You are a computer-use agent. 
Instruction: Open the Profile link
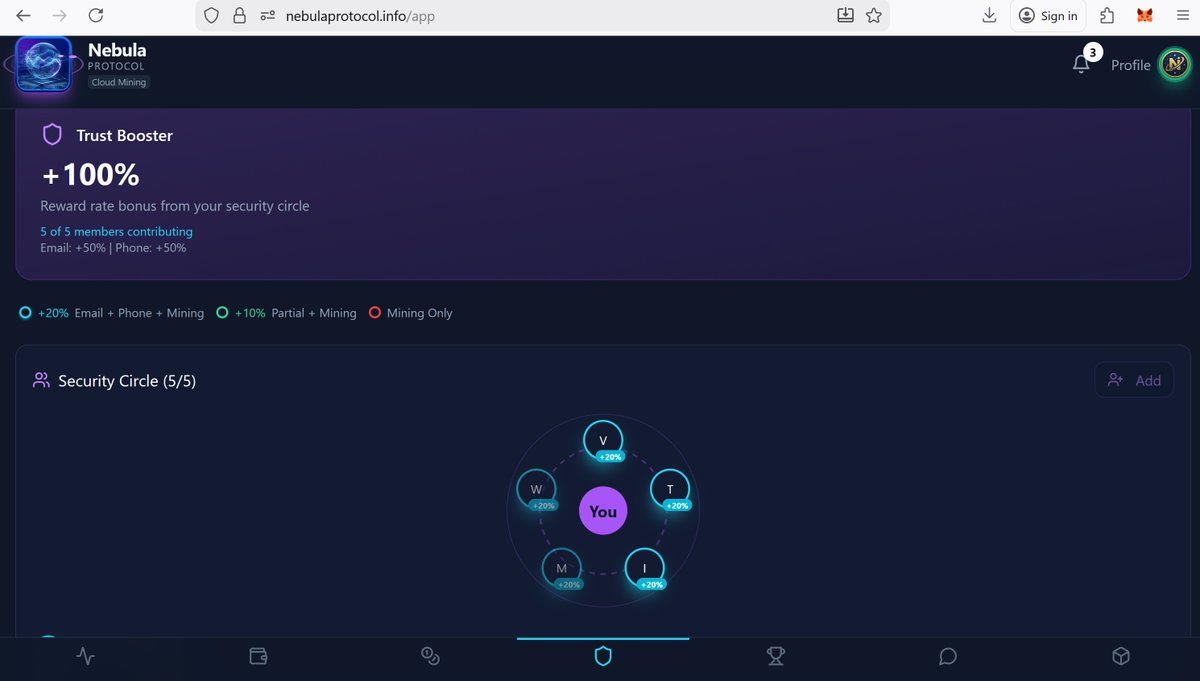[x=1131, y=65]
